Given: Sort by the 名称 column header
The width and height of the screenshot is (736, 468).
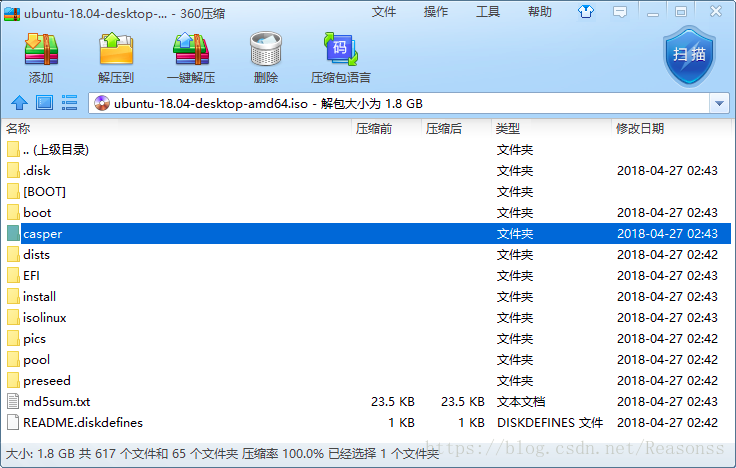Looking at the screenshot, I should pyautogui.click(x=176, y=129).
